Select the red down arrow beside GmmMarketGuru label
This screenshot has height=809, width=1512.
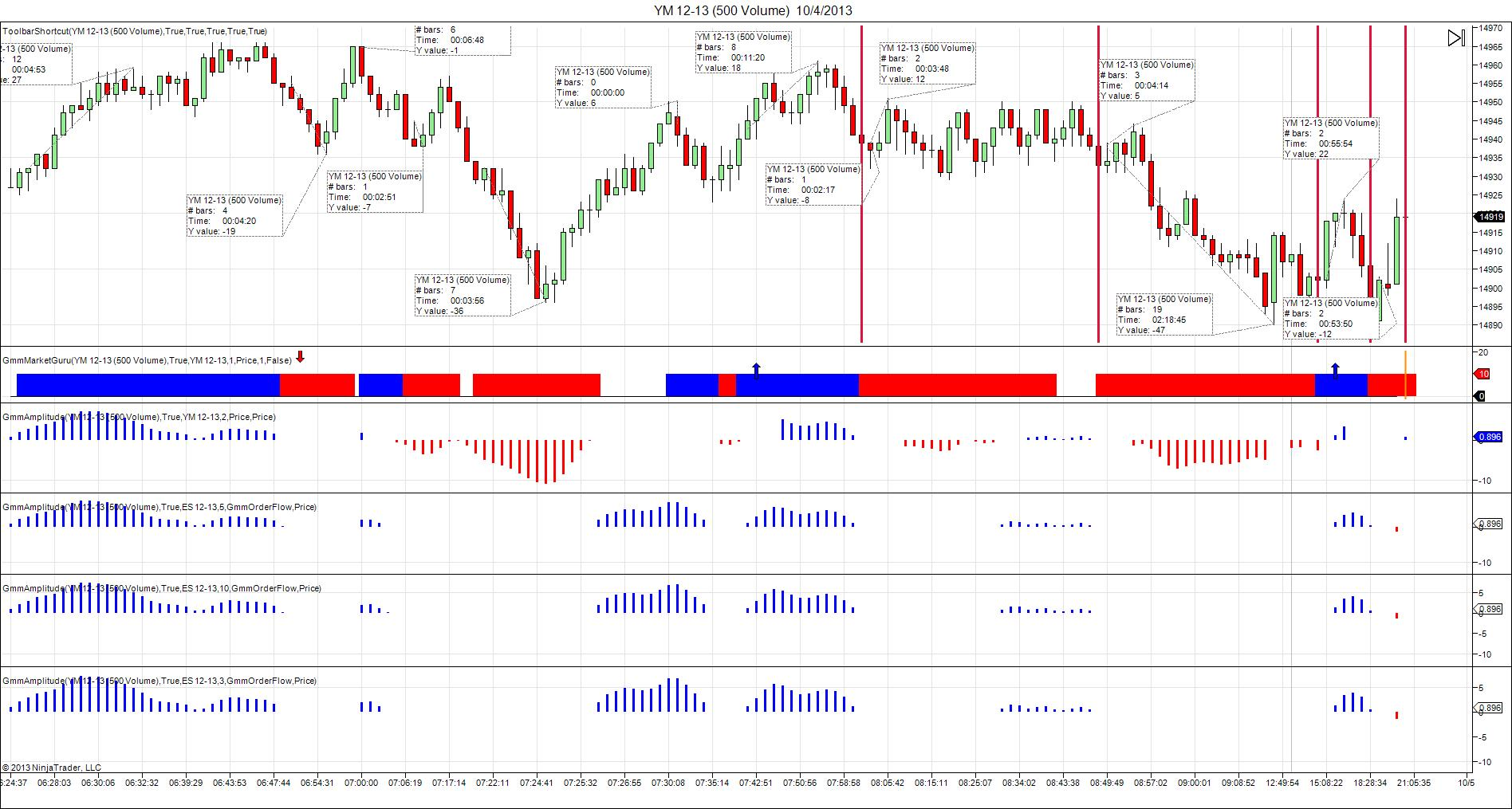(x=300, y=357)
